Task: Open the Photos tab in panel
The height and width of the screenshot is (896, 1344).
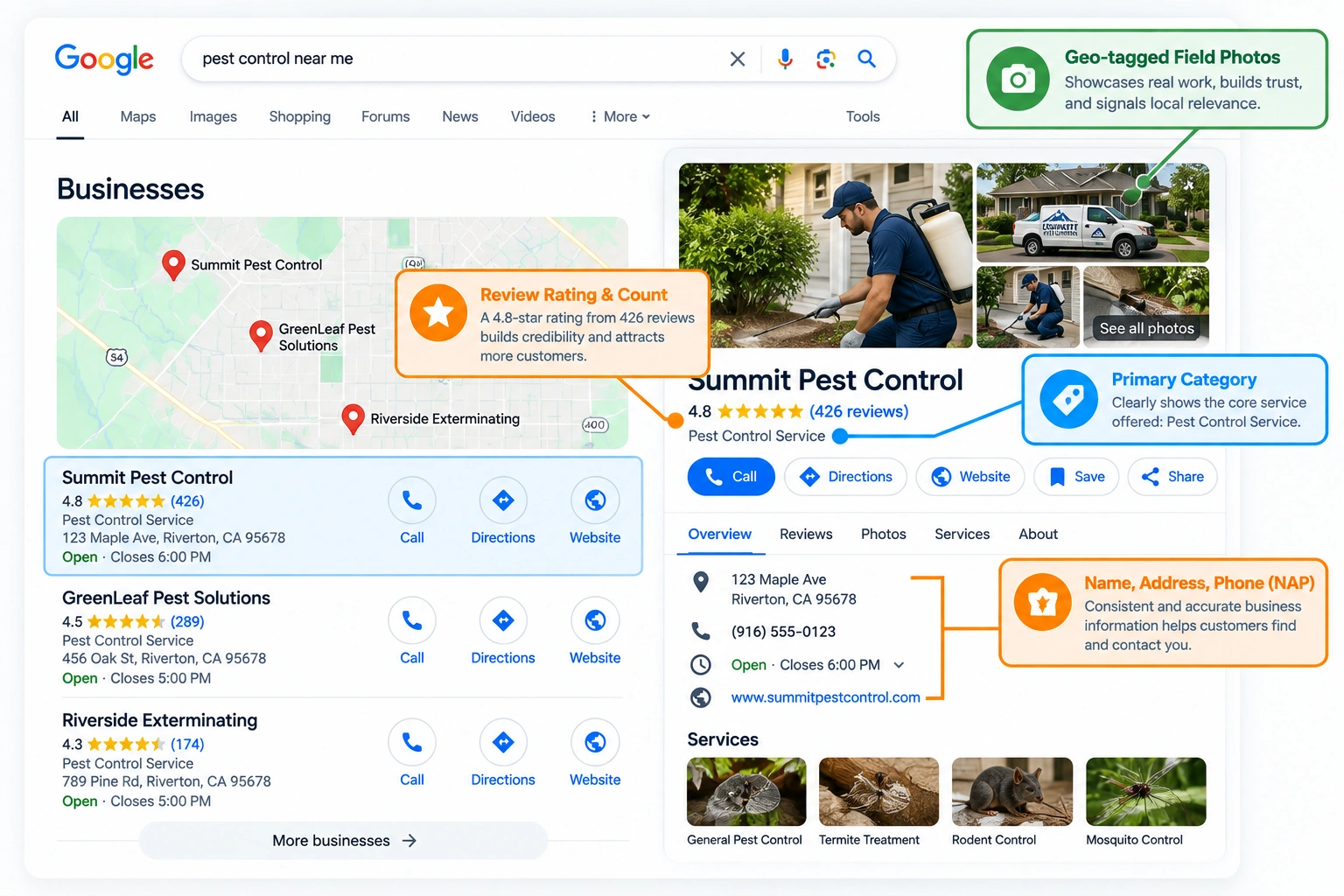Action: (884, 534)
